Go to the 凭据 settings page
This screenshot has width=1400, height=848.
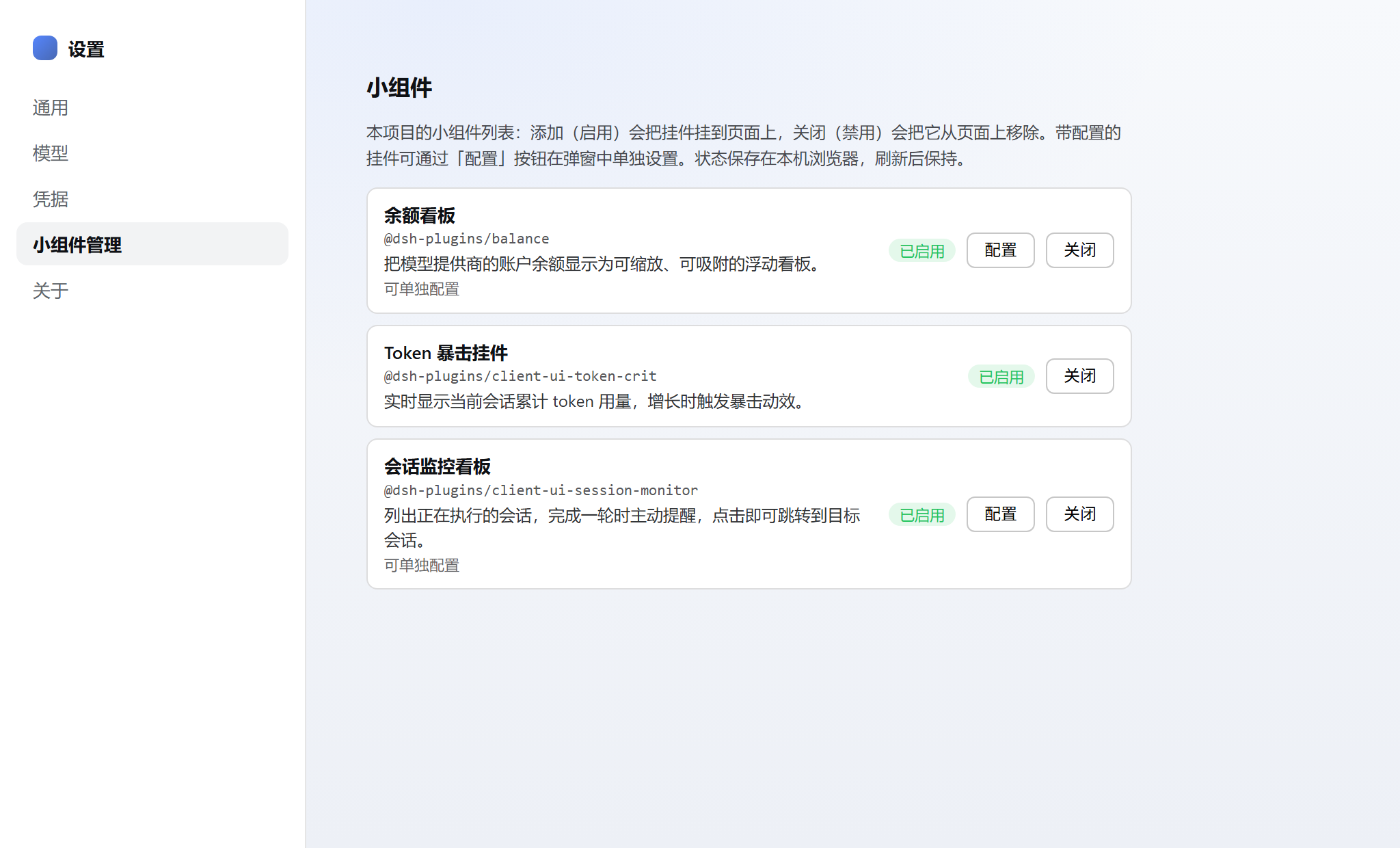click(152, 199)
